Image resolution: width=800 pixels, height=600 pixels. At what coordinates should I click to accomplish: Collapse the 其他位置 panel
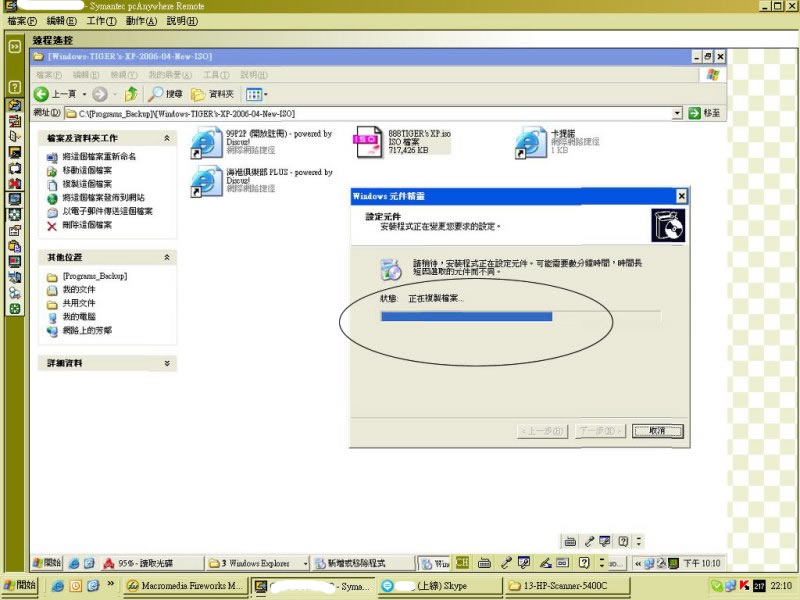167,257
